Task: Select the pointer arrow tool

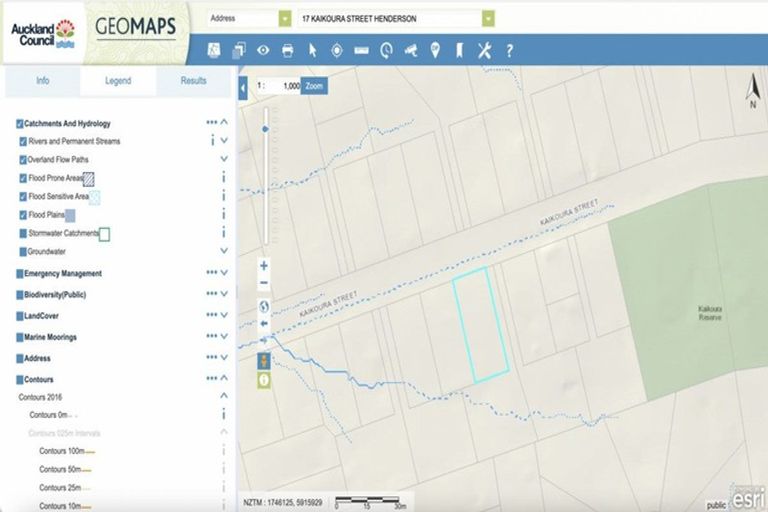Action: [312, 50]
